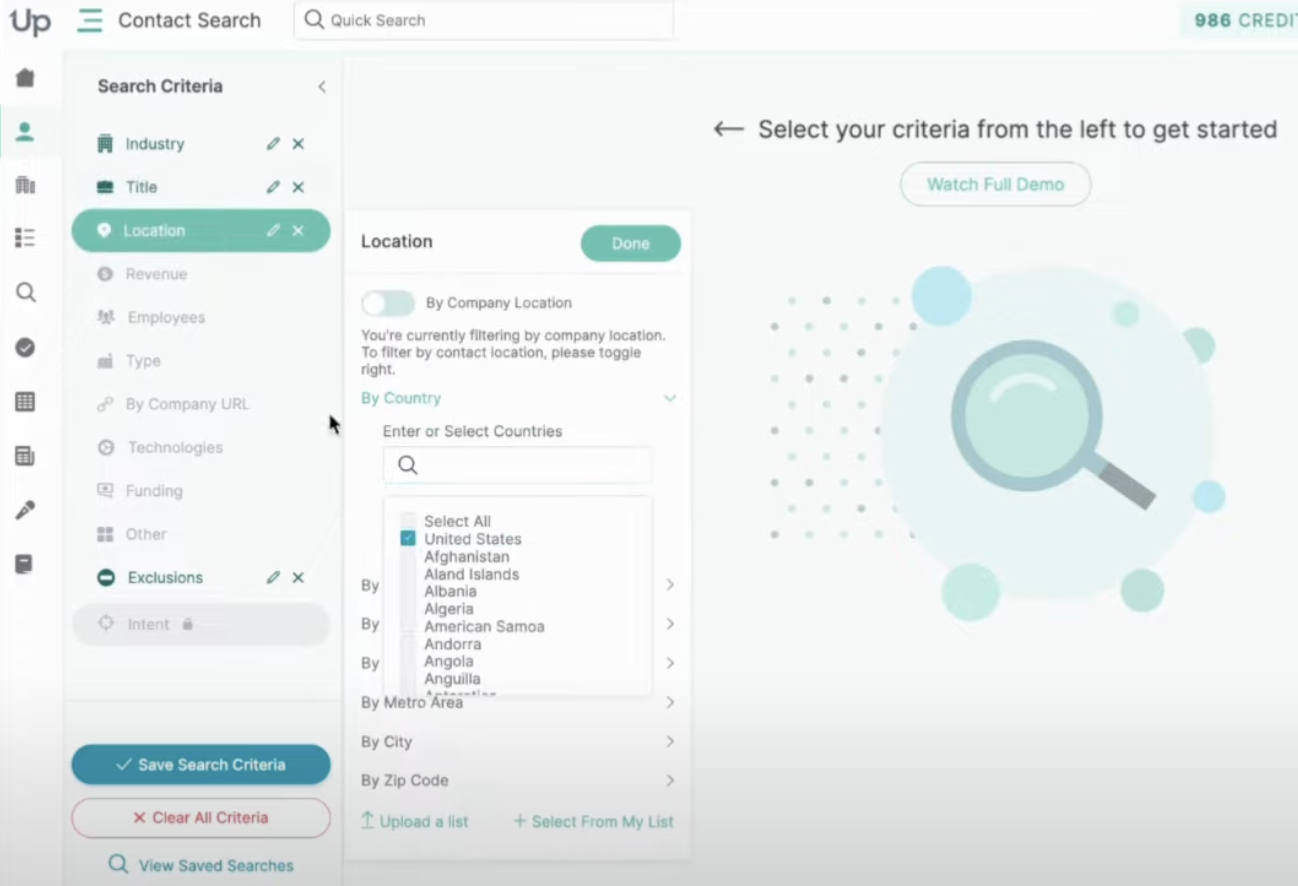Image resolution: width=1298 pixels, height=886 pixels.
Task: Open the hamburger menu next to Contact Search
Action: (90, 20)
